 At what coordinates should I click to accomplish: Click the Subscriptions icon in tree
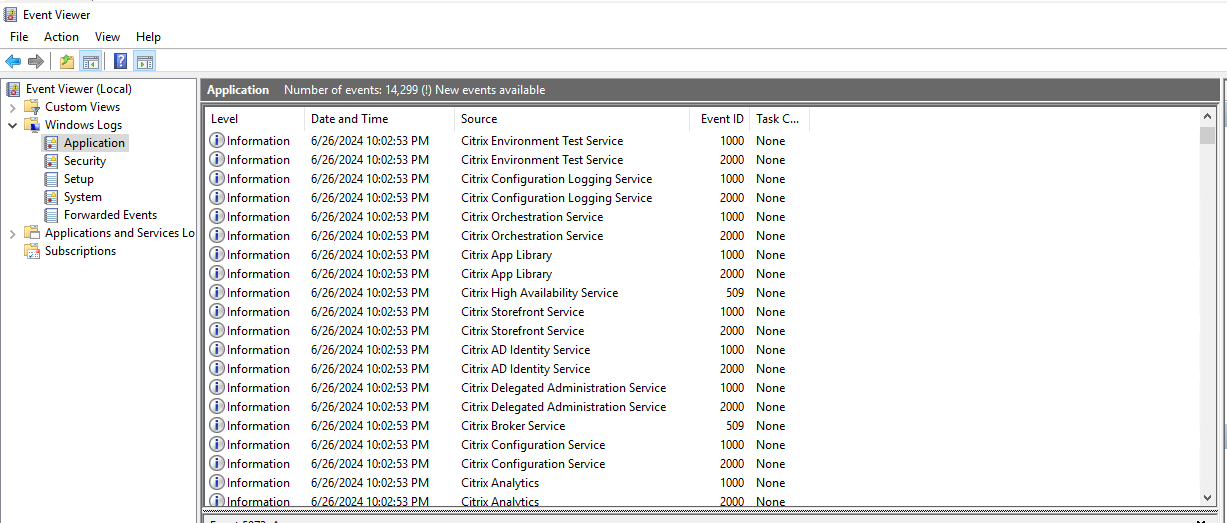click(x=33, y=251)
